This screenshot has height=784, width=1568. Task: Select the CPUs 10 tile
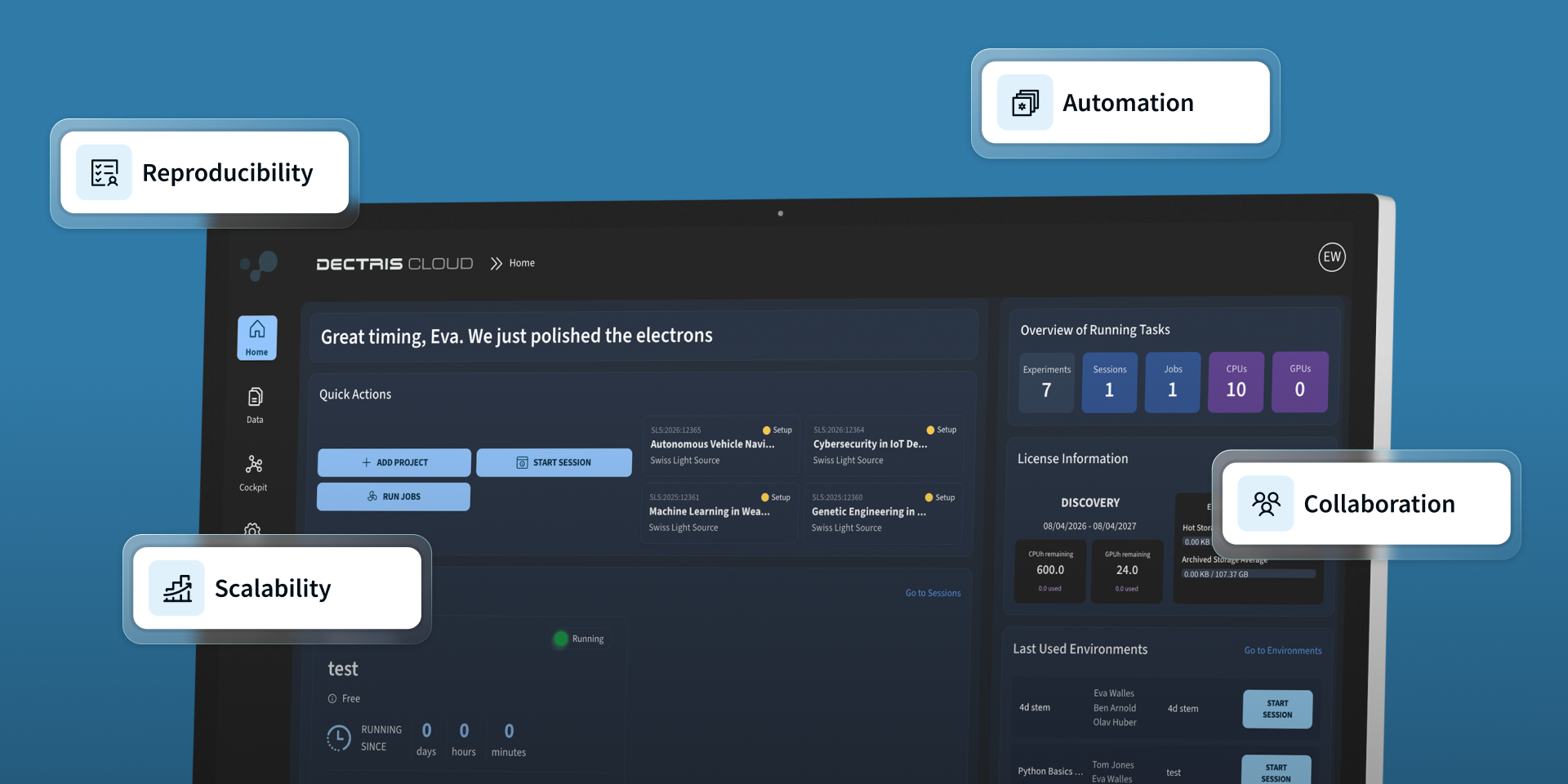tap(1236, 382)
